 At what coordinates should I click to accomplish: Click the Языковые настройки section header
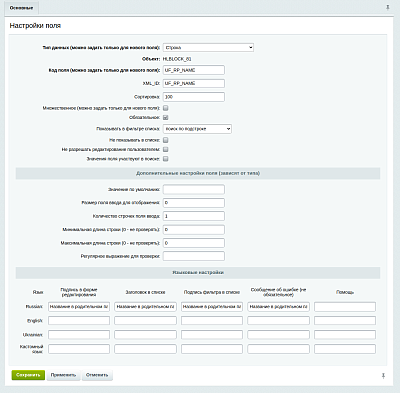tap(198, 273)
